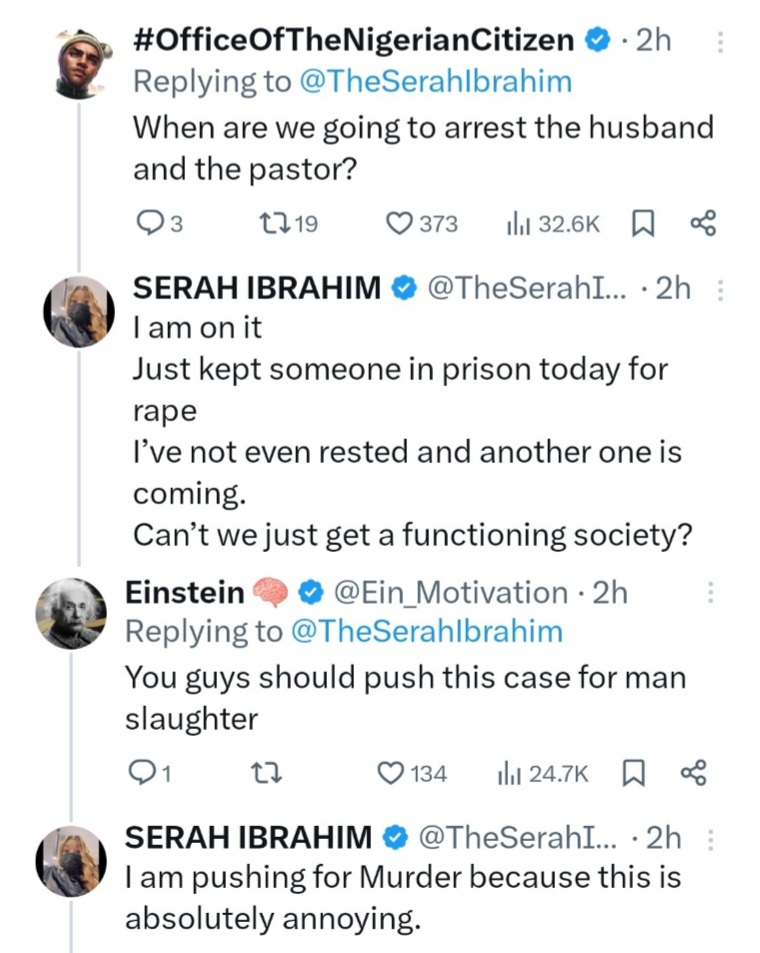Share Einstein's man slaughter tweet
The image size is (760, 953).
click(x=692, y=773)
